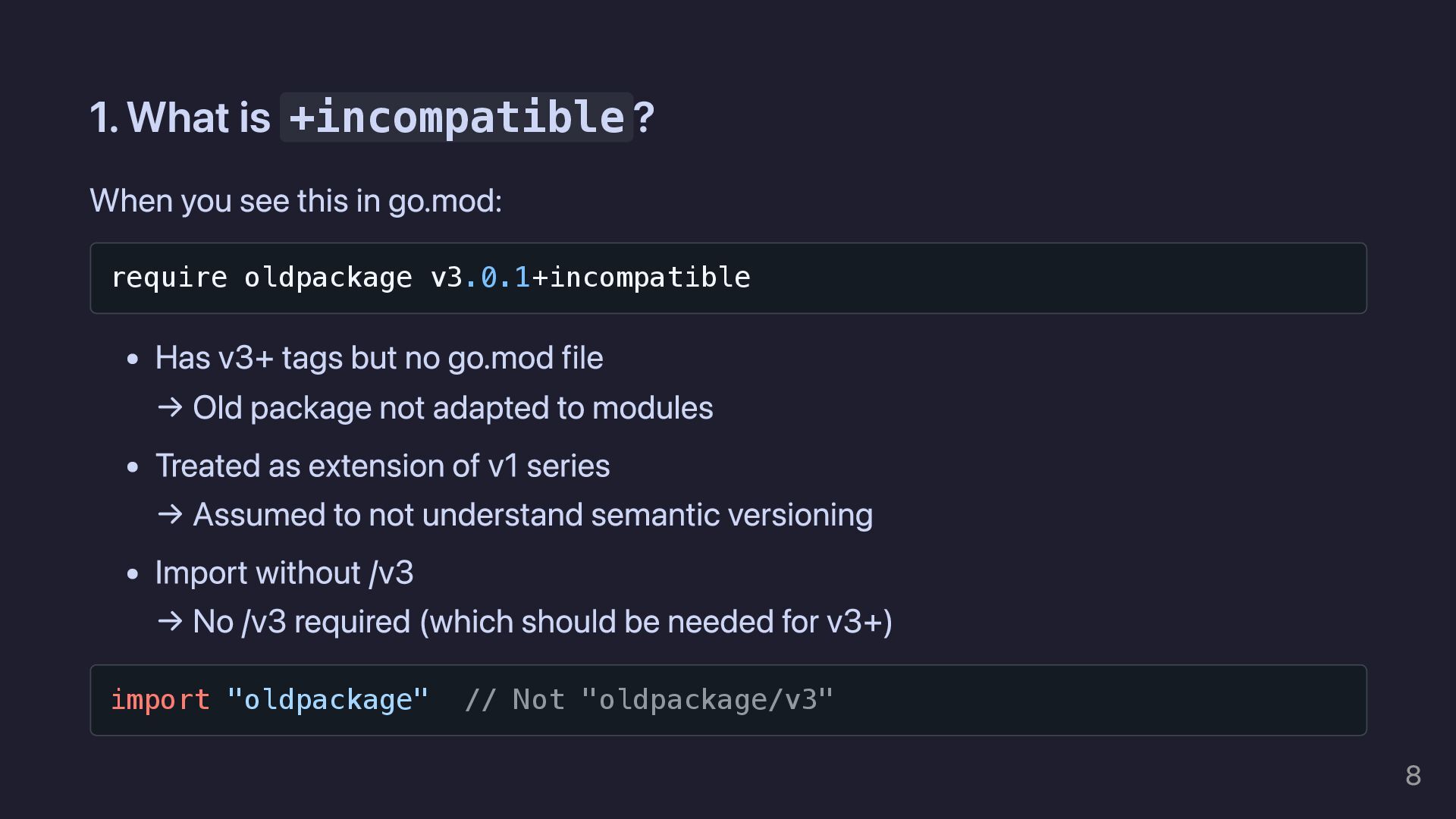1456x819 pixels.
Task: Click the slide number 8
Action: [1413, 776]
